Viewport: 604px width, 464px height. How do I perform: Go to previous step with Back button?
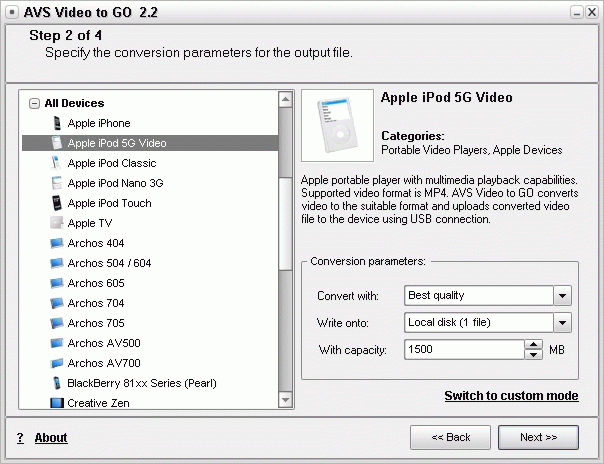(450, 437)
